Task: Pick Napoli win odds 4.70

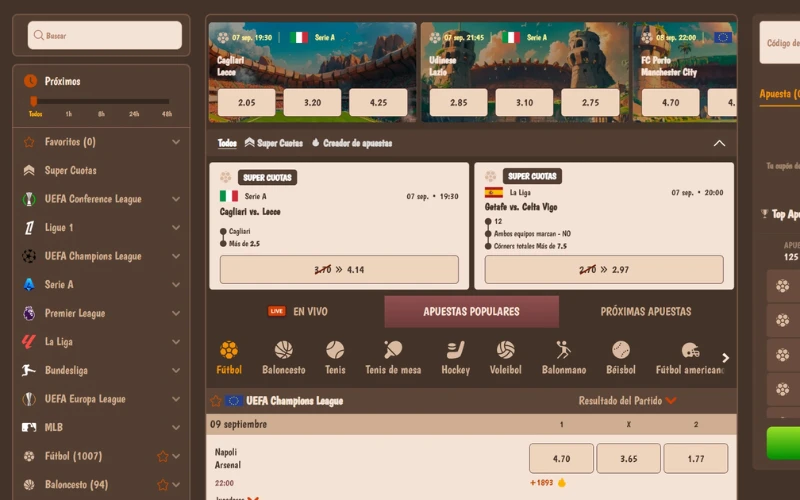Action: (561, 458)
